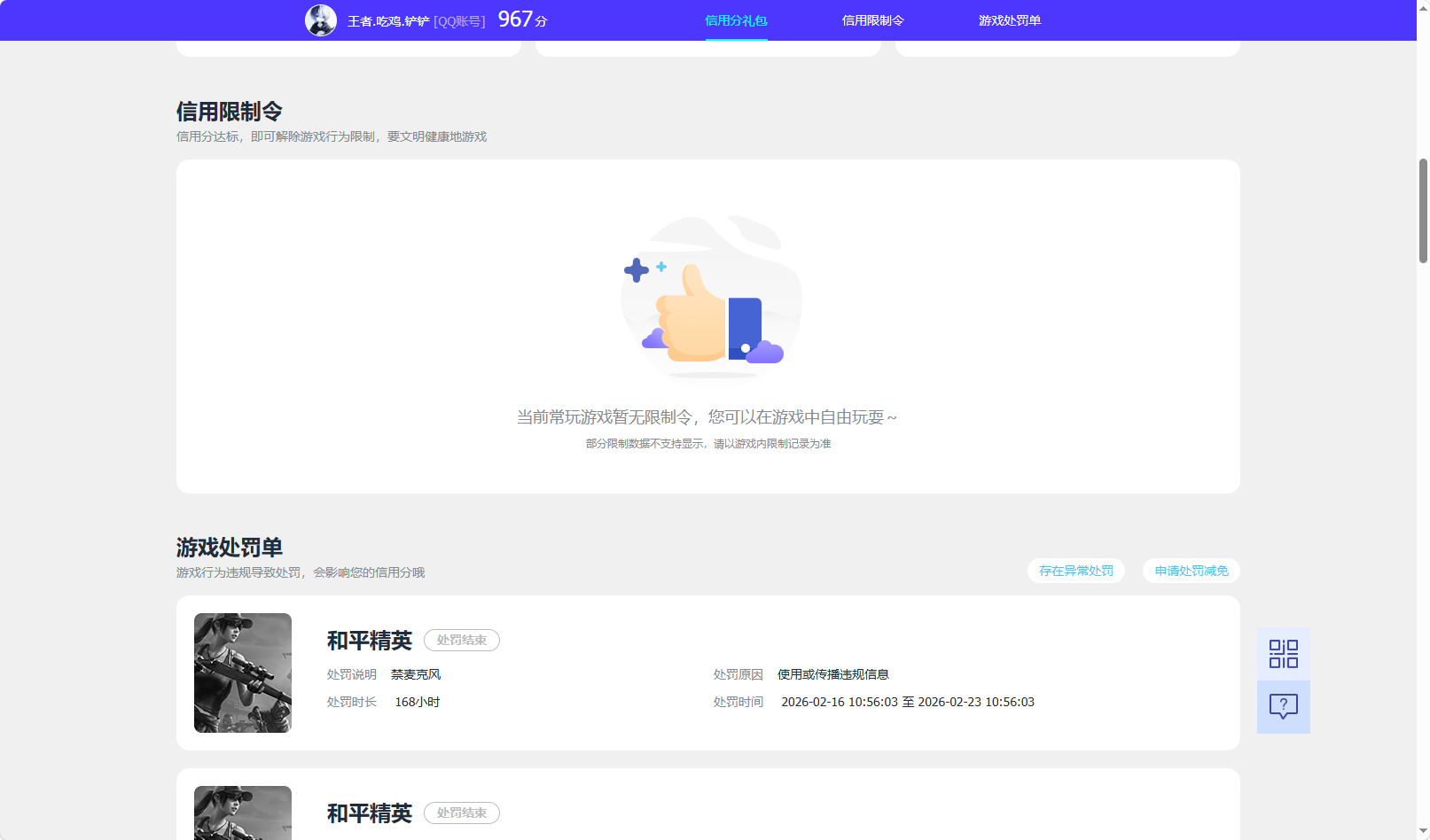
Task: Open the QR code sidebar icon
Action: [x=1283, y=652]
